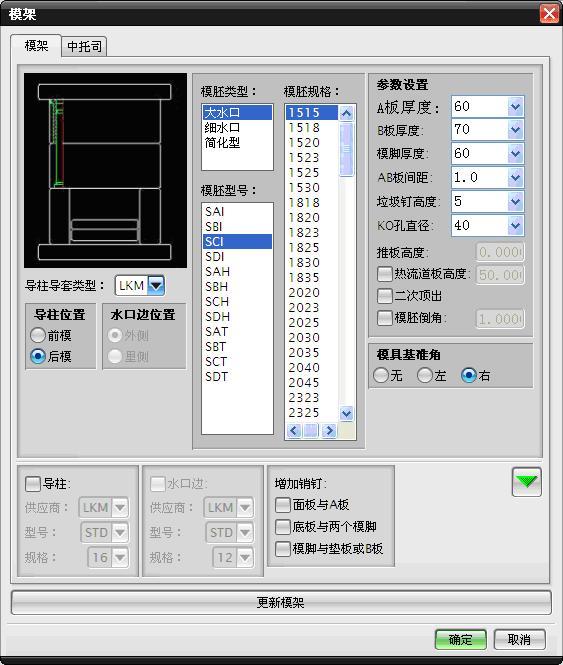Select SCT in 模胚型号 list

[x=237, y=361]
